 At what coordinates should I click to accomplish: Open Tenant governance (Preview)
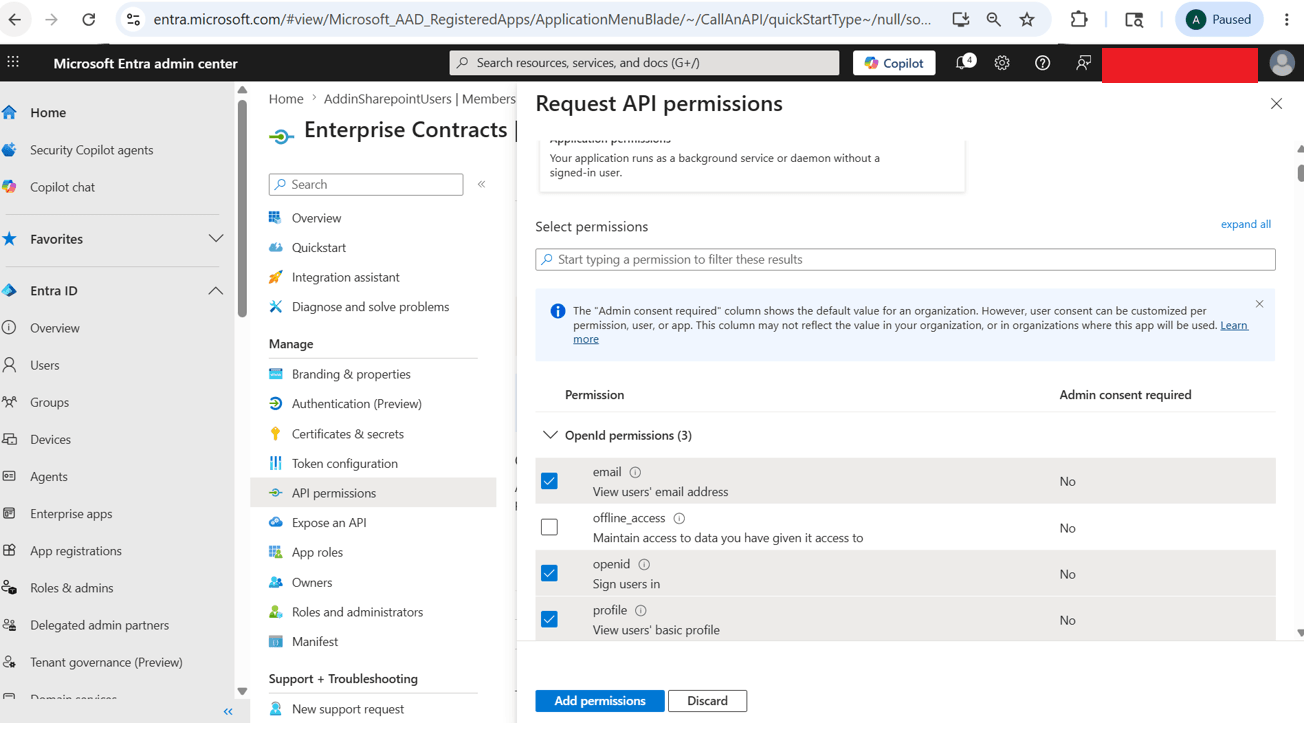[107, 662]
